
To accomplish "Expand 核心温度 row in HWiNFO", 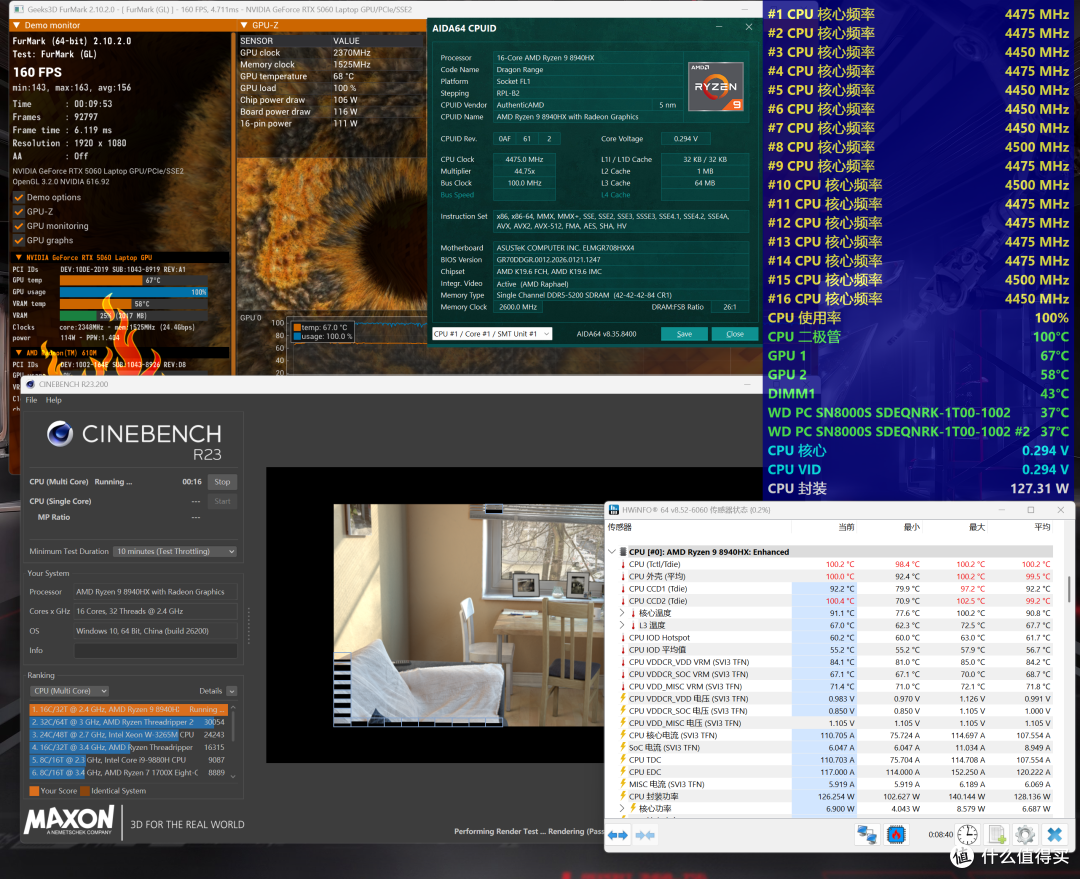I will 622,613.
